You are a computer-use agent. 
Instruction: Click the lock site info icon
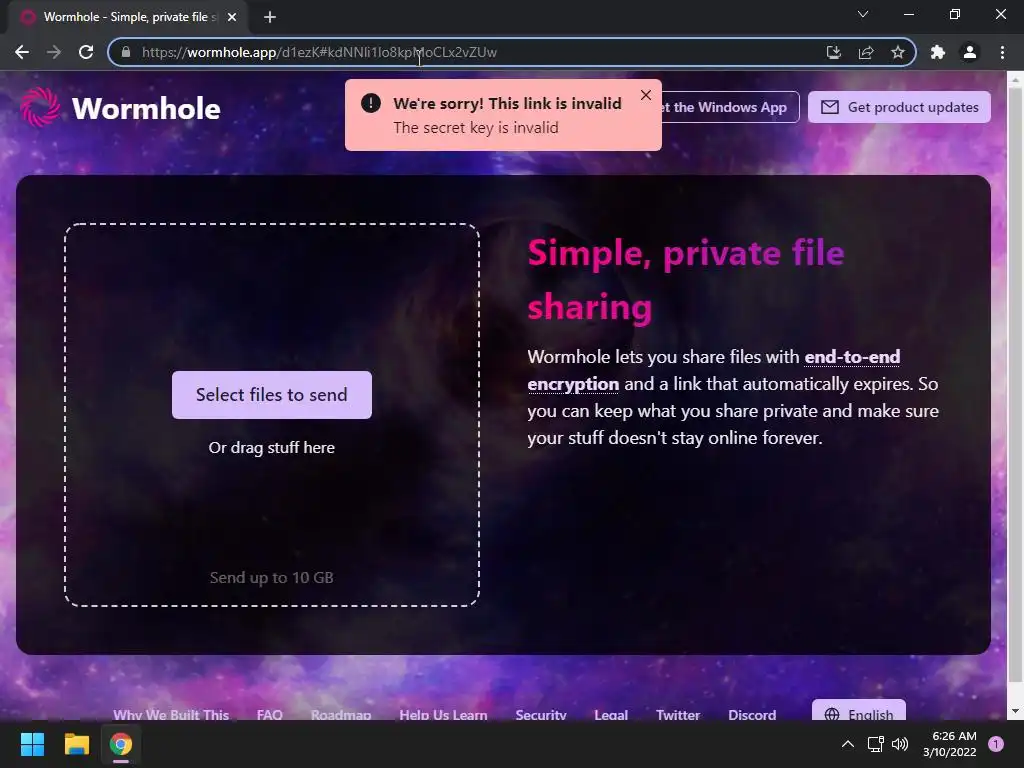[x=126, y=52]
